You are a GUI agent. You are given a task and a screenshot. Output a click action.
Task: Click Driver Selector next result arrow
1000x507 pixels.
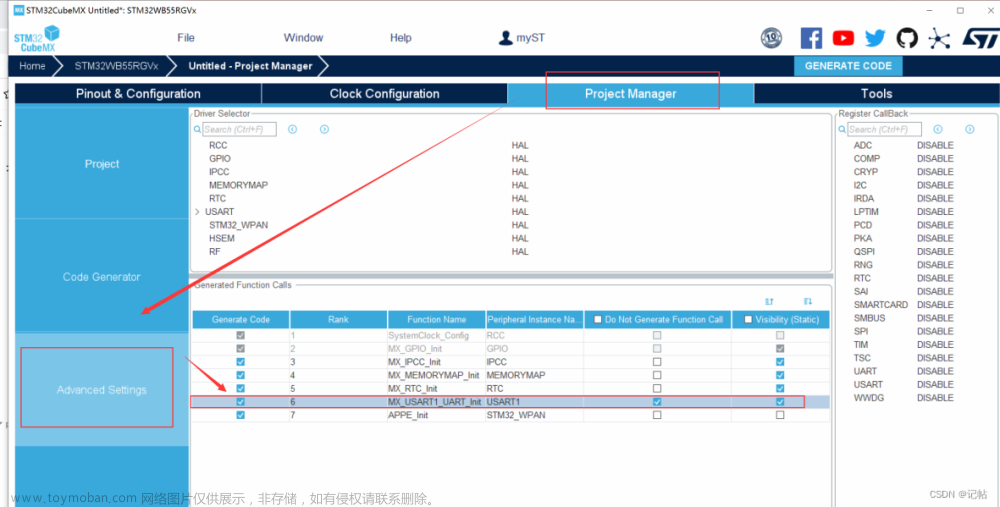pos(324,129)
